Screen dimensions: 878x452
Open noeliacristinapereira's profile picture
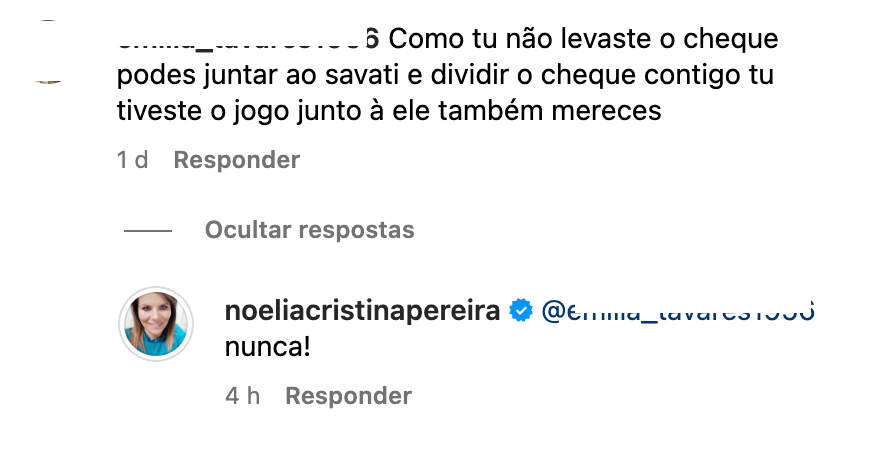[155, 322]
